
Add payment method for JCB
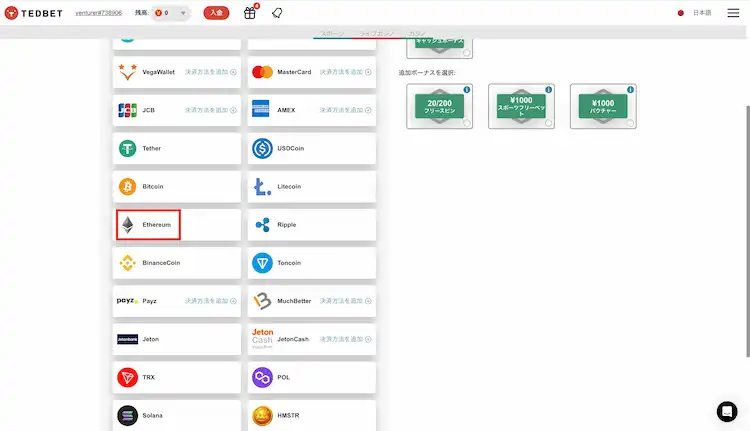pos(210,110)
